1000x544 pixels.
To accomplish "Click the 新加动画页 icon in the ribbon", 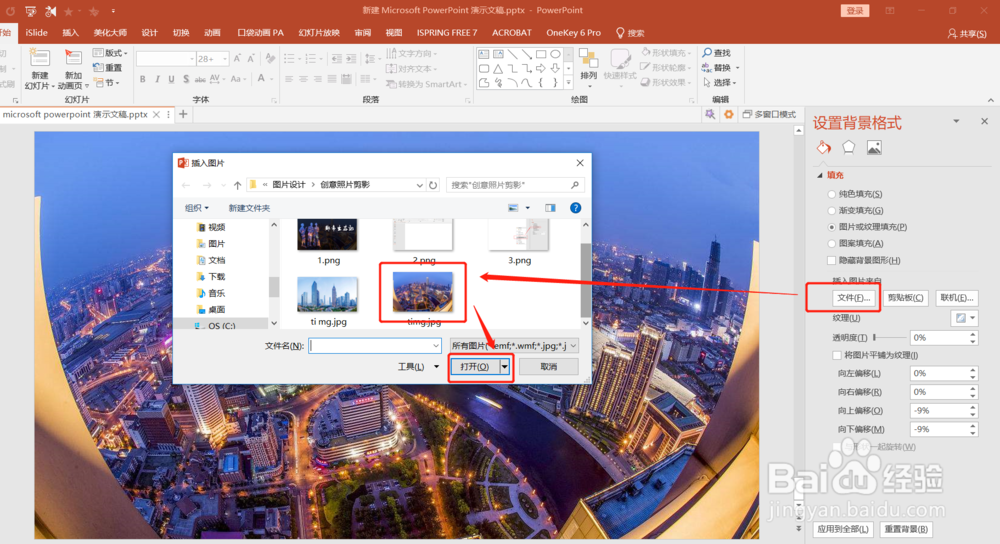I will [x=73, y=59].
